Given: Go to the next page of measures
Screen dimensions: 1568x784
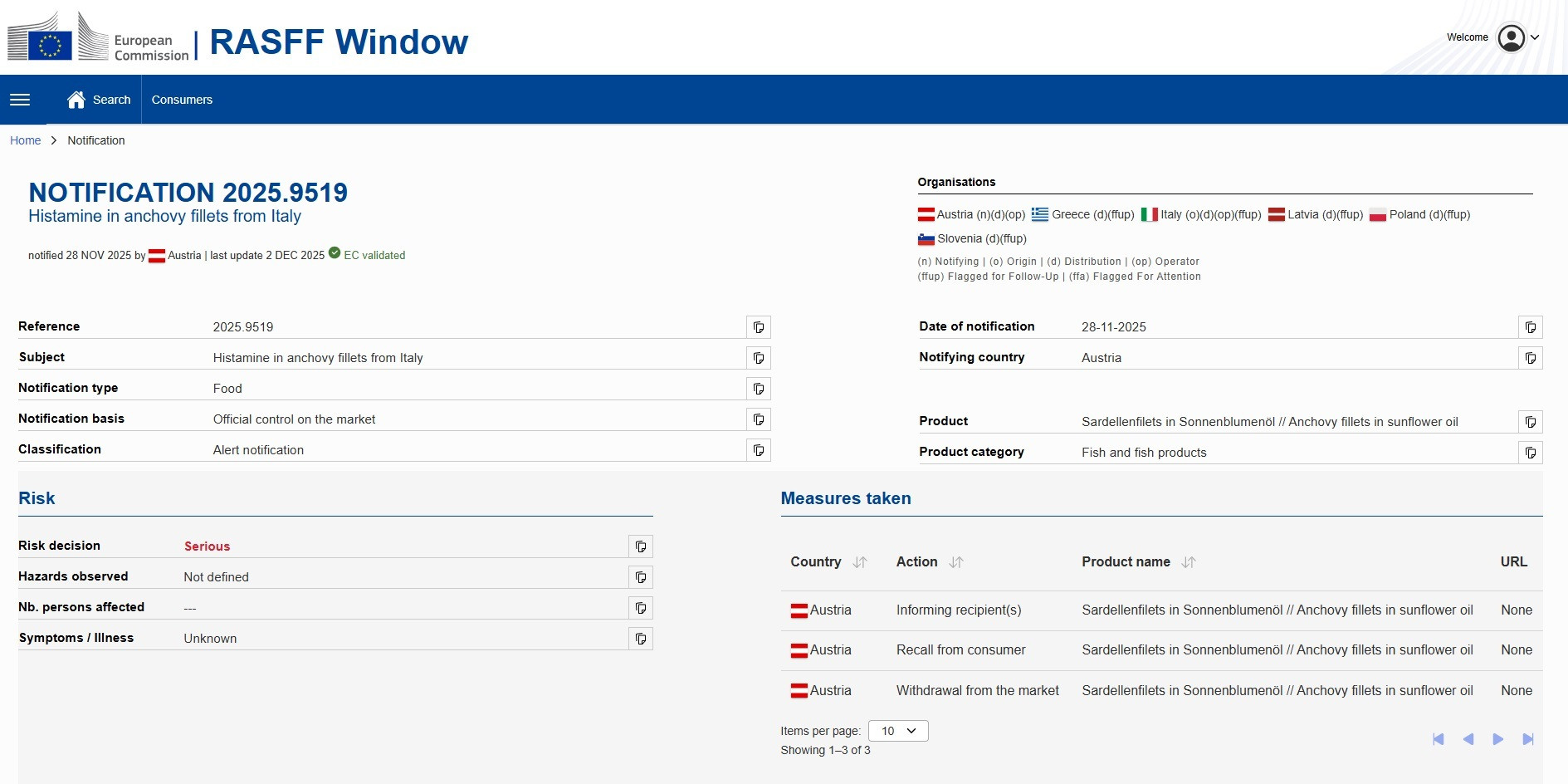Looking at the screenshot, I should click(1497, 739).
